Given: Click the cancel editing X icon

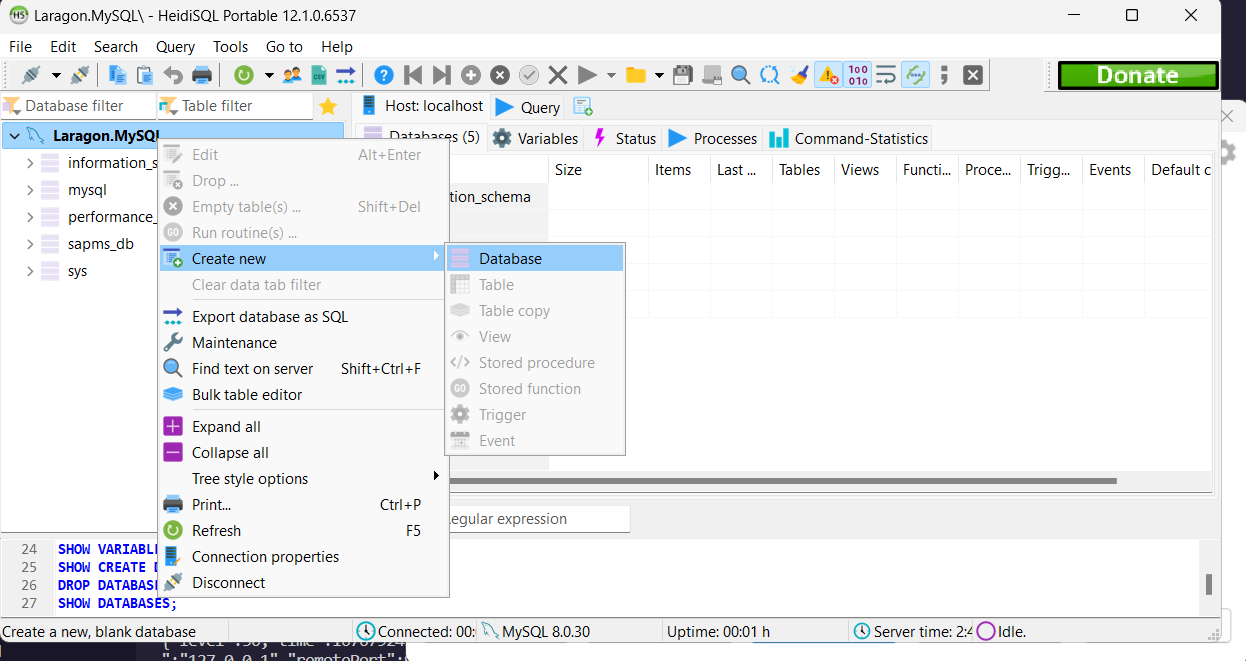Looking at the screenshot, I should 558,75.
